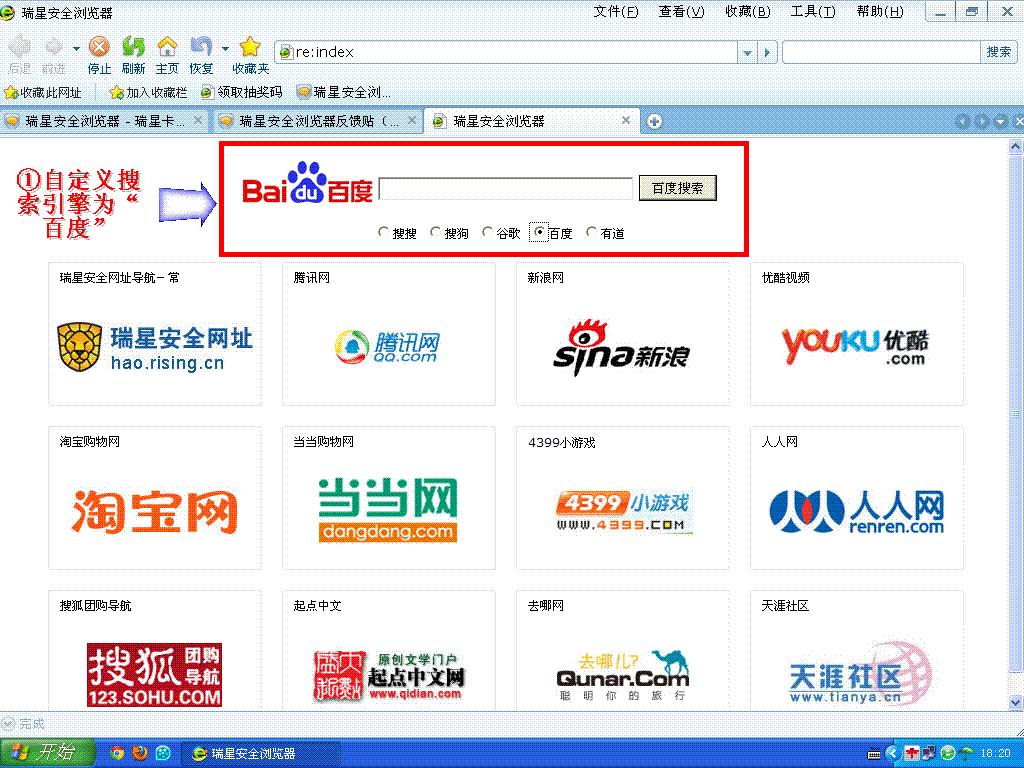Click the green Refresh (刷新) icon
Screen dimensions: 1024x768
coord(133,47)
